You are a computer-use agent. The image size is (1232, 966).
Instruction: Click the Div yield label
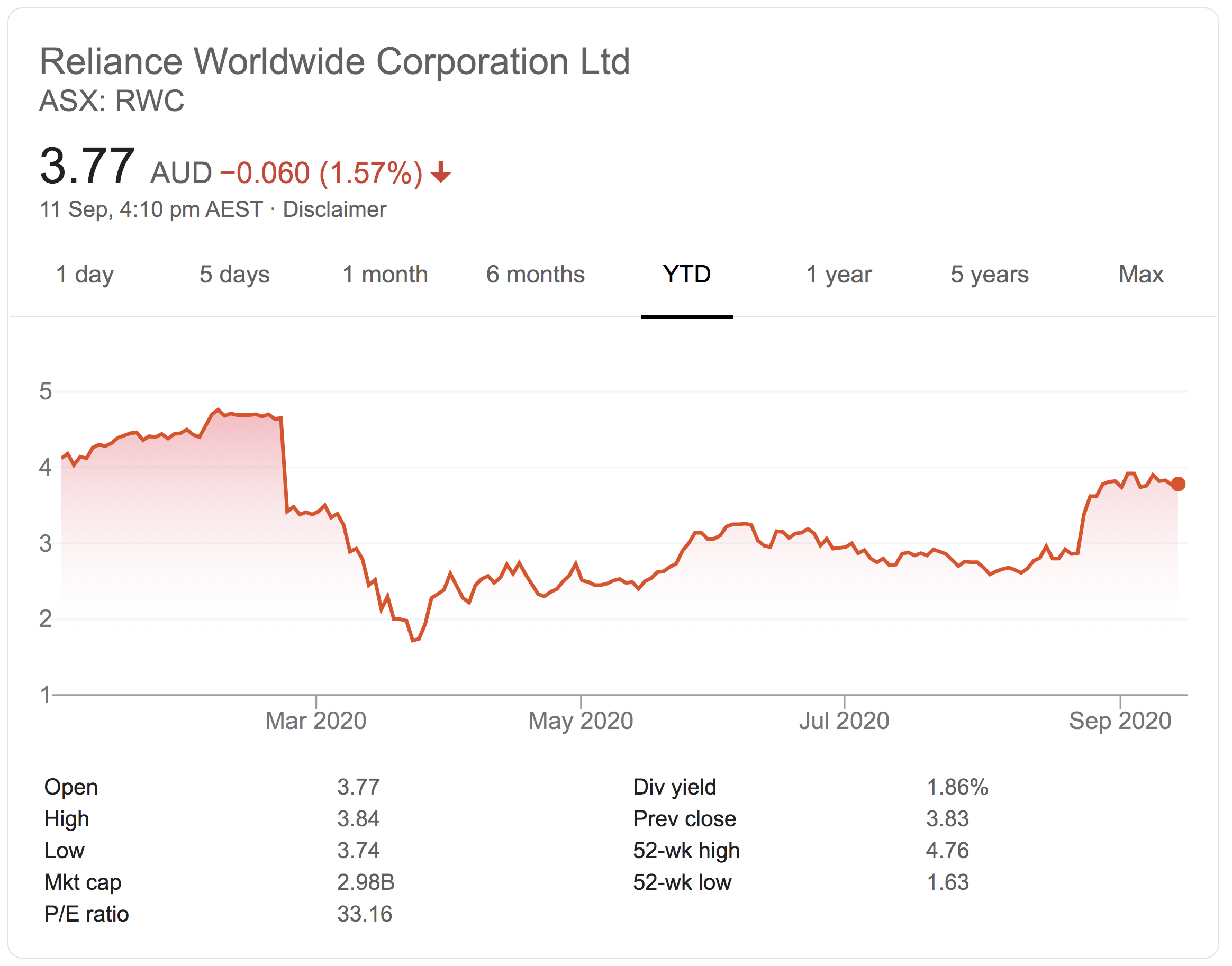coord(676,788)
